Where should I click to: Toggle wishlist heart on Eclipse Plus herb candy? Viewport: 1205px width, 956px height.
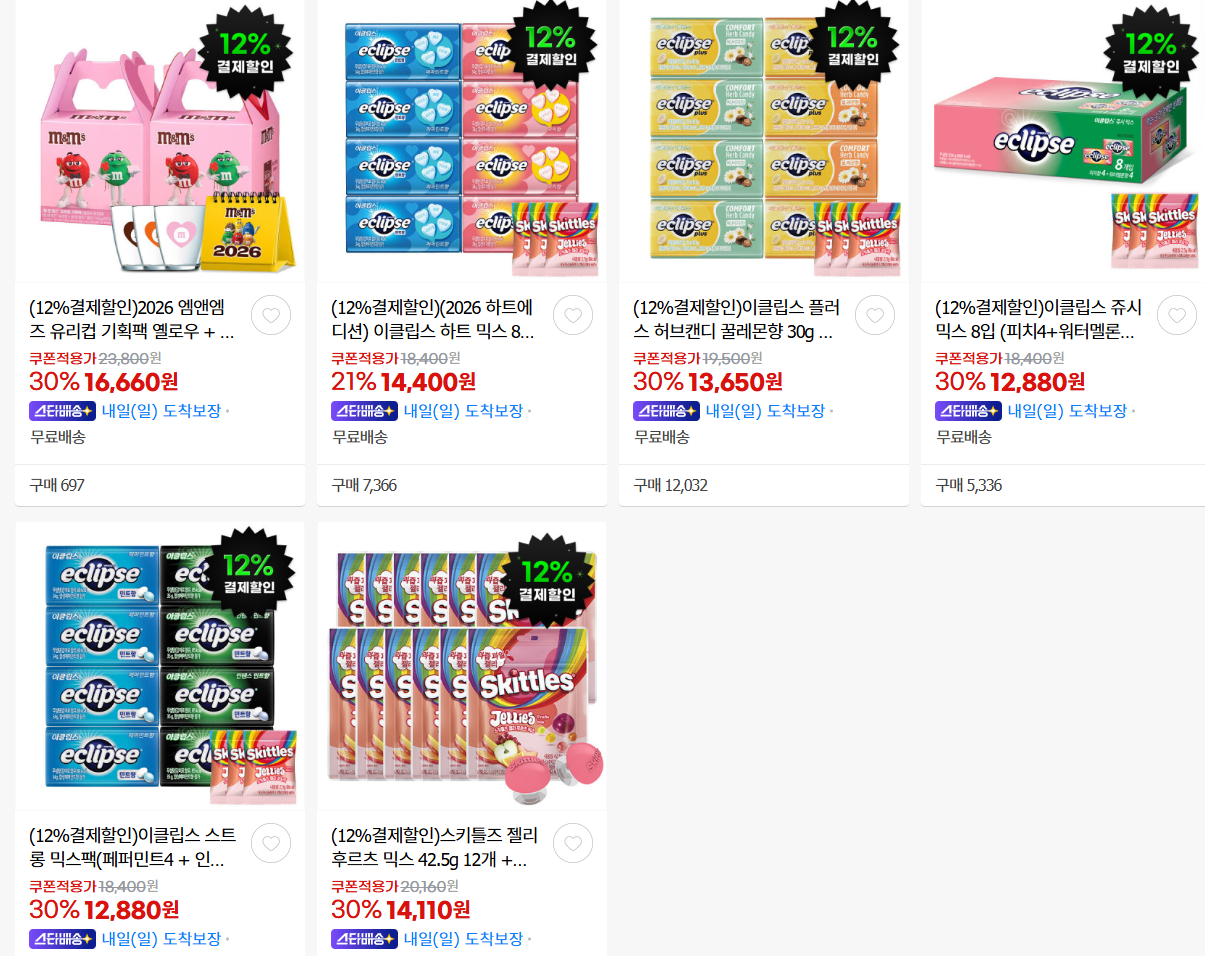pyautogui.click(x=875, y=315)
